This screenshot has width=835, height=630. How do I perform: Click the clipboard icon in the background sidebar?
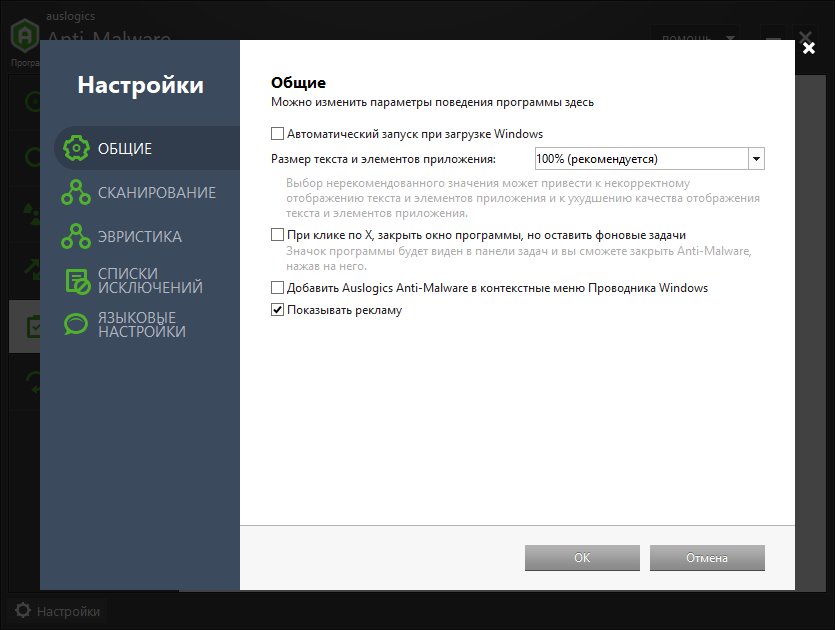click(28, 327)
